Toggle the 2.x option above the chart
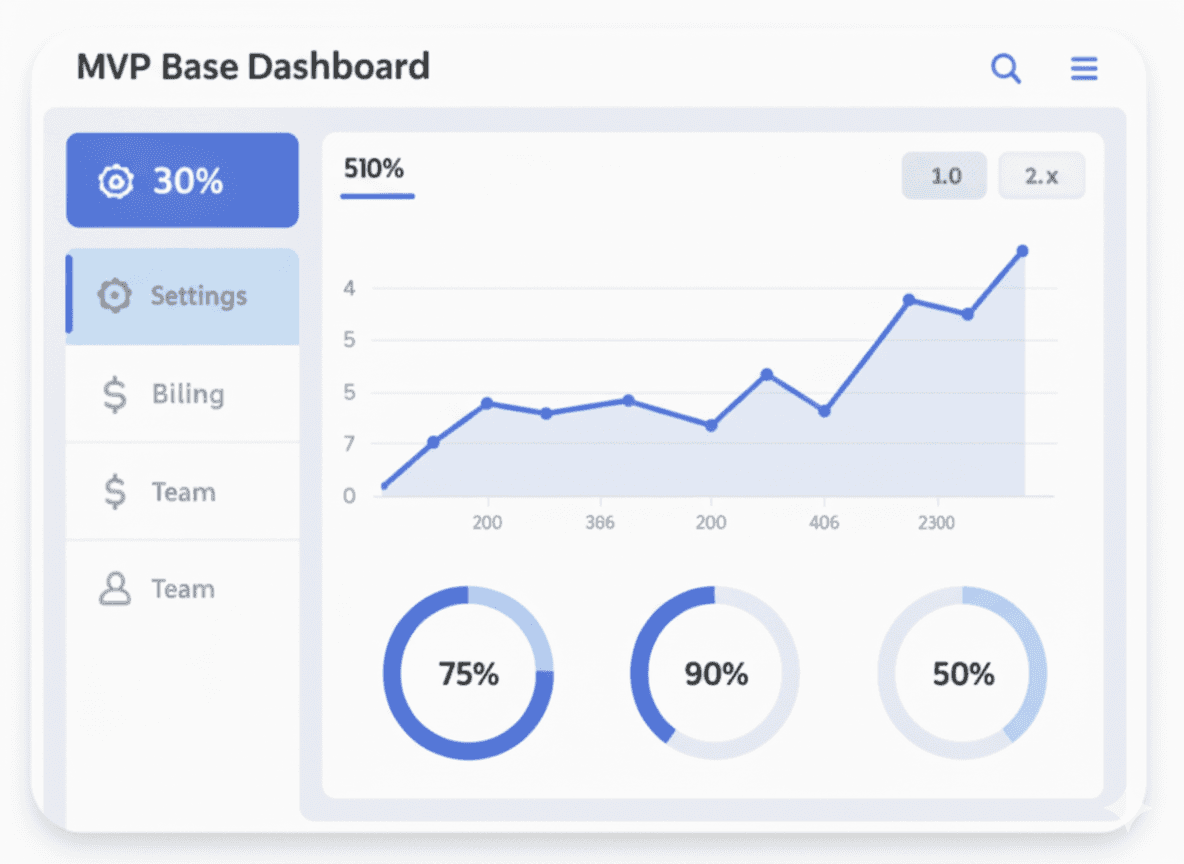This screenshot has width=1184, height=864. tap(1041, 175)
